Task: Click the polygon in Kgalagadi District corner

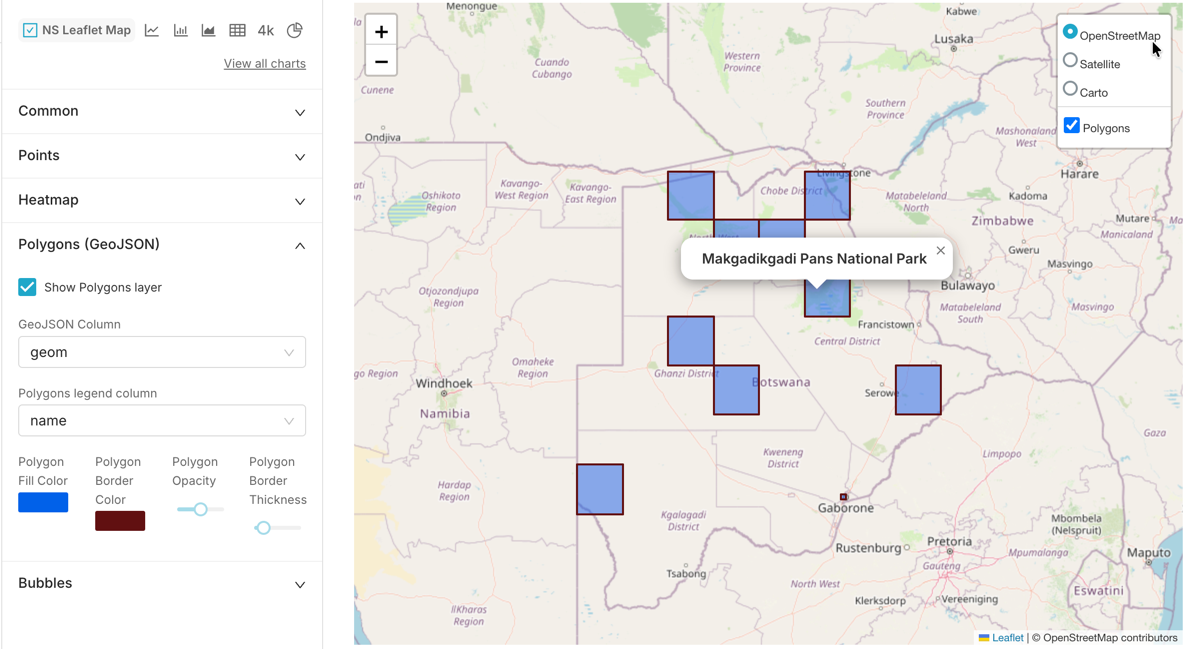Action: pos(600,489)
